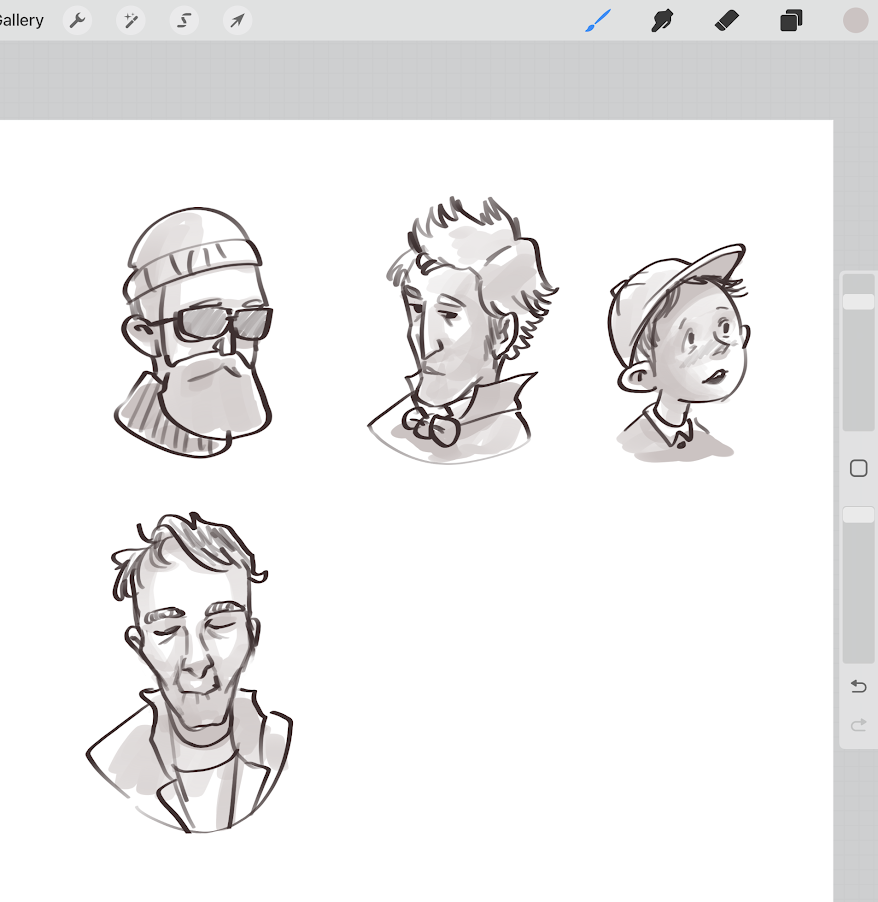Open the active color swatch picker

[x=855, y=20]
